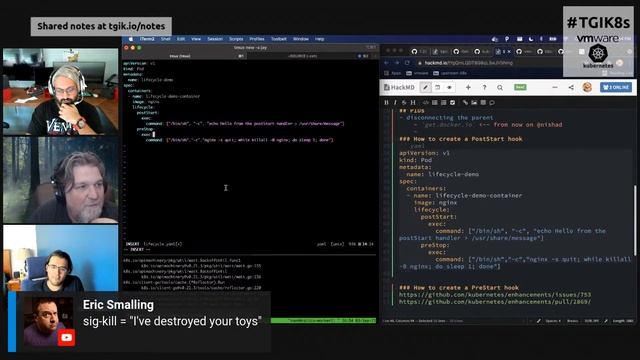Insert image from editor toolbar

(474, 102)
